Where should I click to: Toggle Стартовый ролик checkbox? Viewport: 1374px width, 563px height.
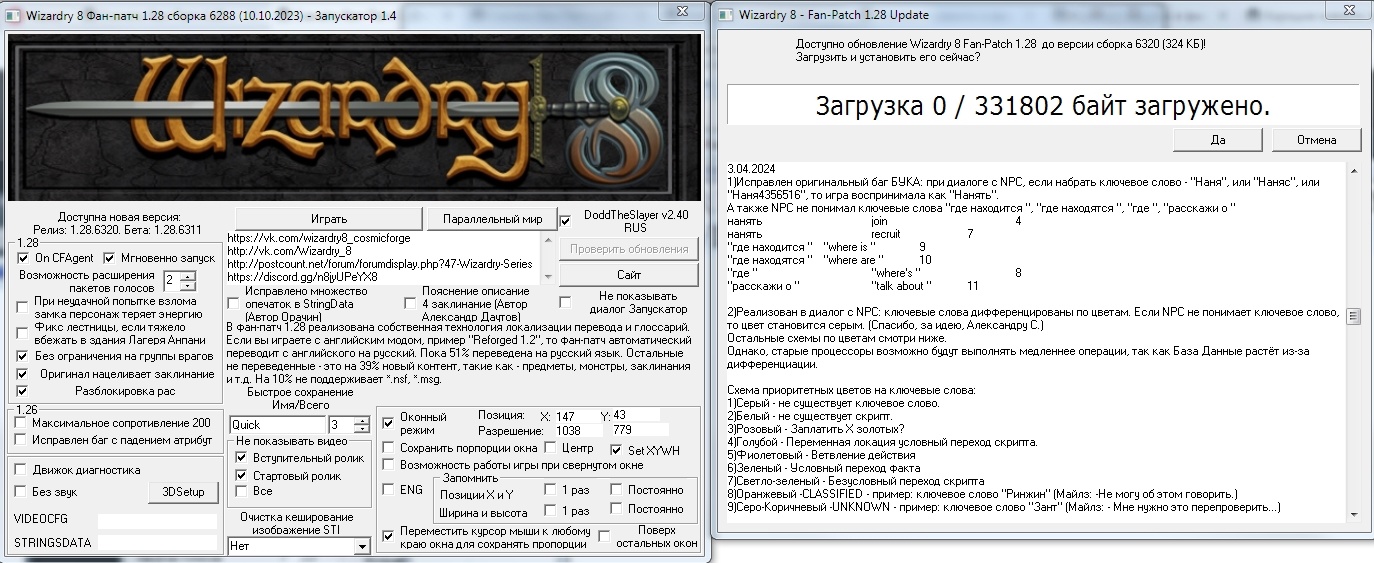(241, 476)
